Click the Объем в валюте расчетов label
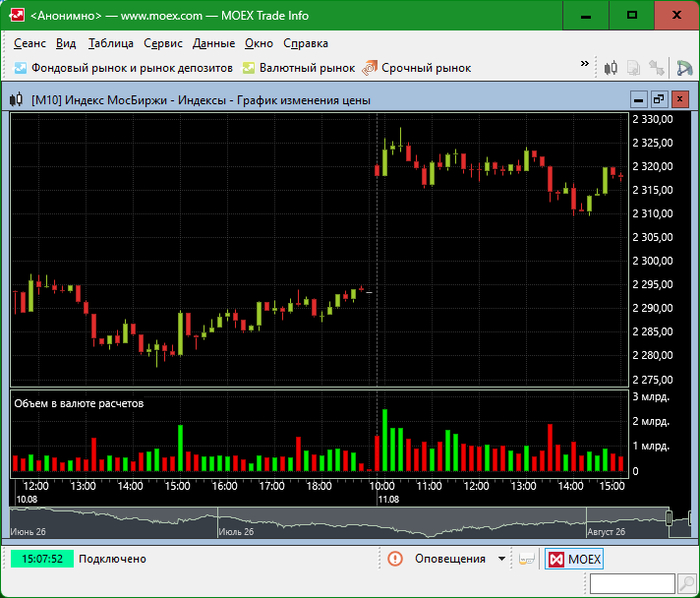The width and height of the screenshot is (700, 598). [79, 403]
